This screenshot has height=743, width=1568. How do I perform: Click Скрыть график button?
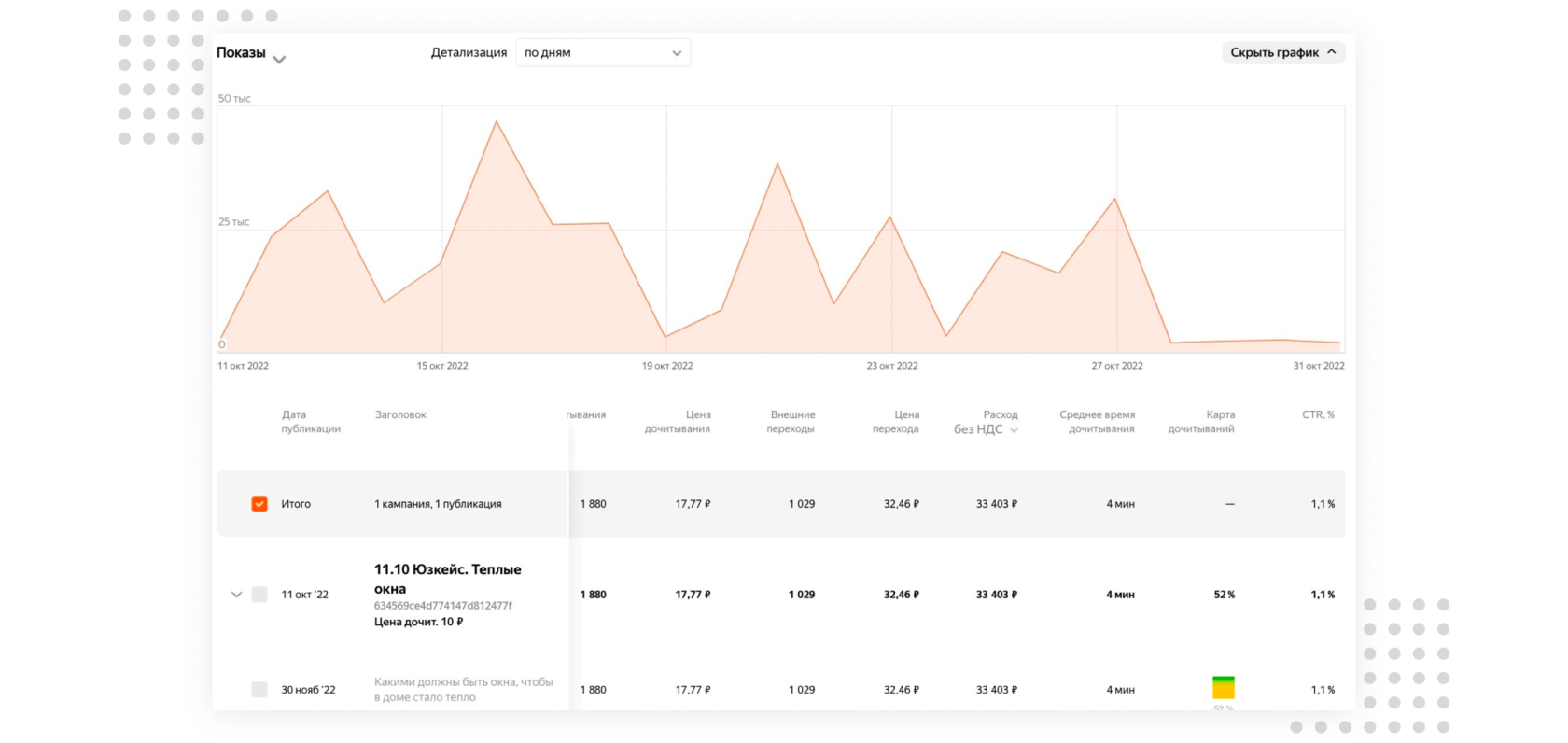1283,52
